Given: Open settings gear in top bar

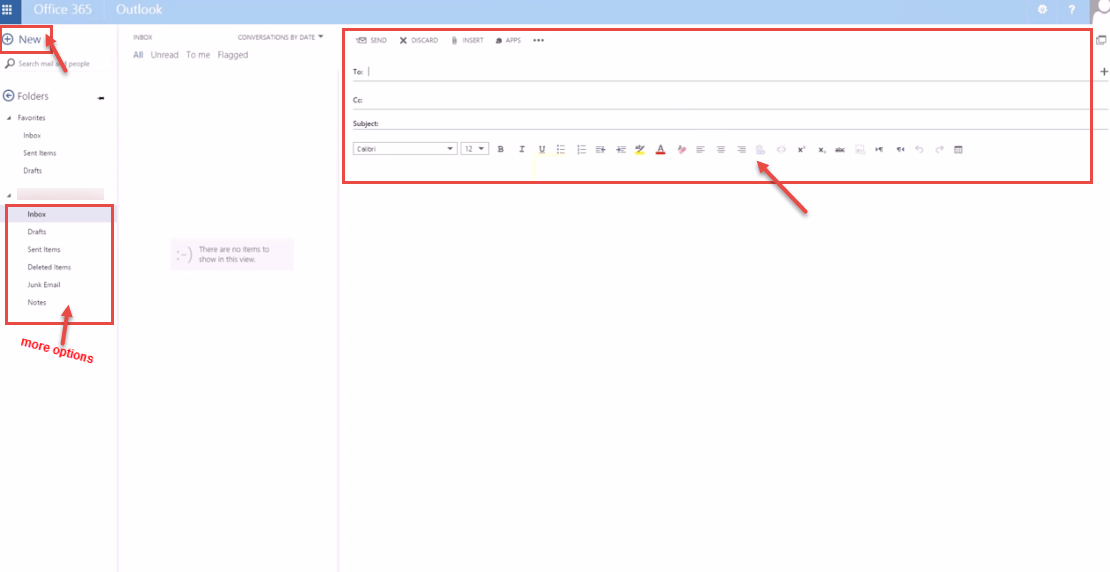Looking at the screenshot, I should point(1042,10).
